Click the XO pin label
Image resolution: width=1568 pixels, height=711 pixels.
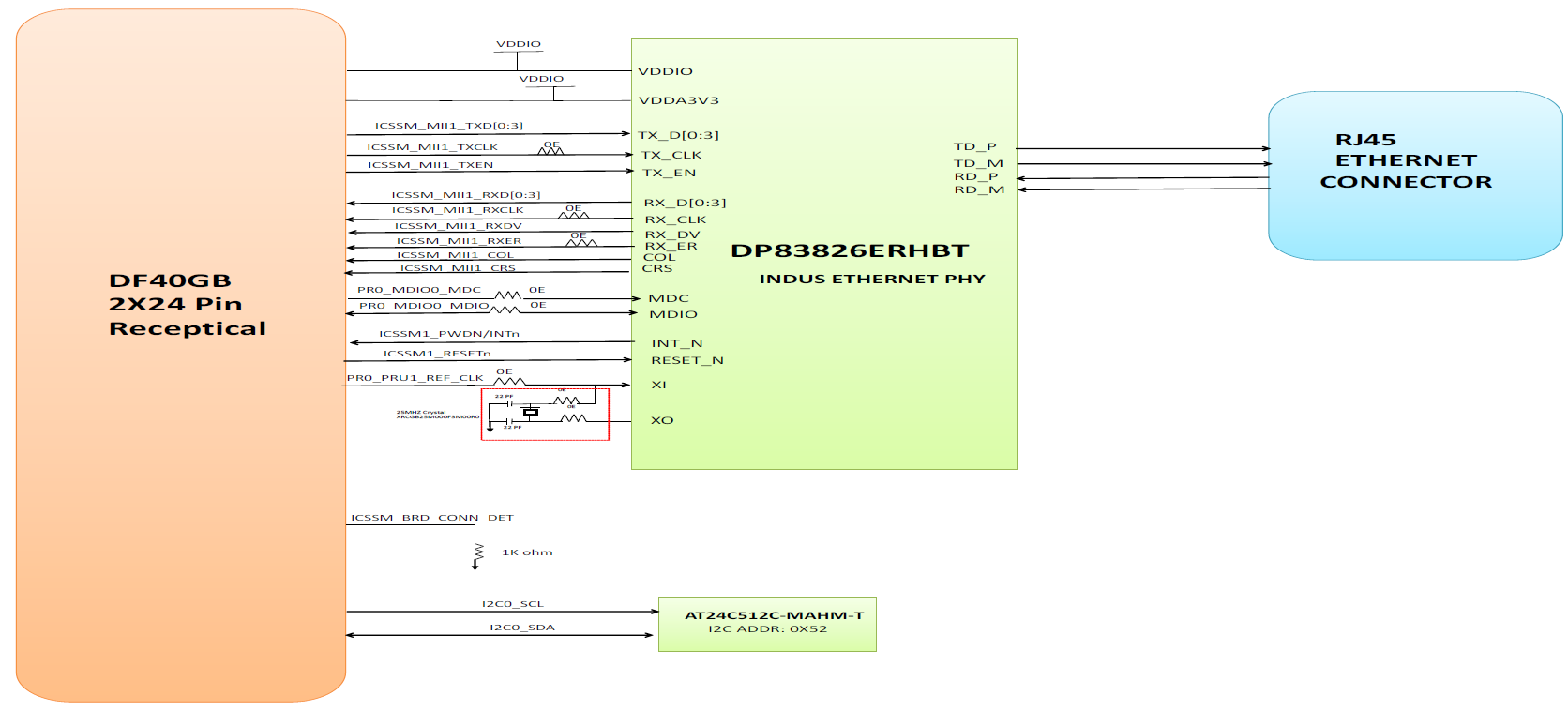[662, 420]
